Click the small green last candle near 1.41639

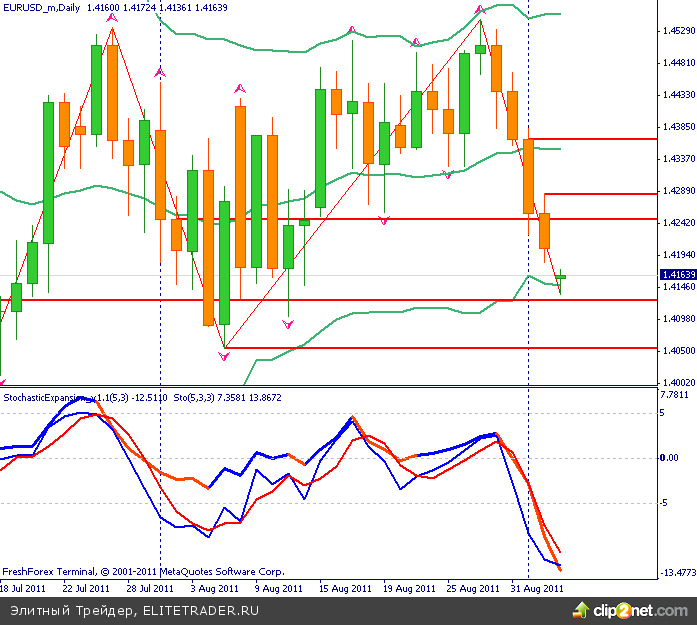pyautogui.click(x=561, y=276)
